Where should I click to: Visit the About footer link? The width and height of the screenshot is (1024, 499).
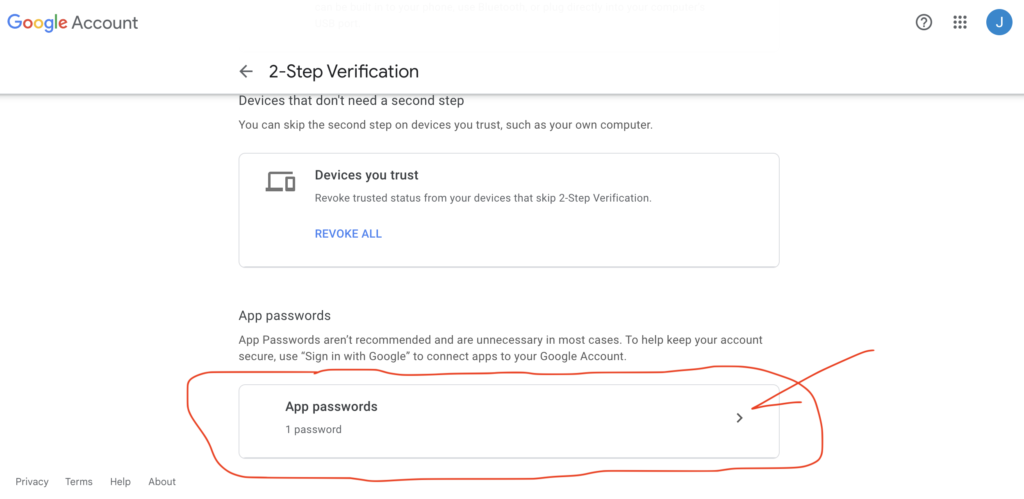point(162,482)
